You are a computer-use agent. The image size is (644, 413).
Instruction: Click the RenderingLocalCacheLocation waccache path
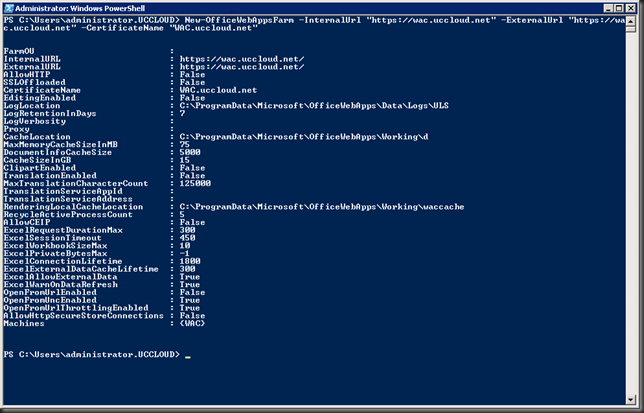point(322,207)
